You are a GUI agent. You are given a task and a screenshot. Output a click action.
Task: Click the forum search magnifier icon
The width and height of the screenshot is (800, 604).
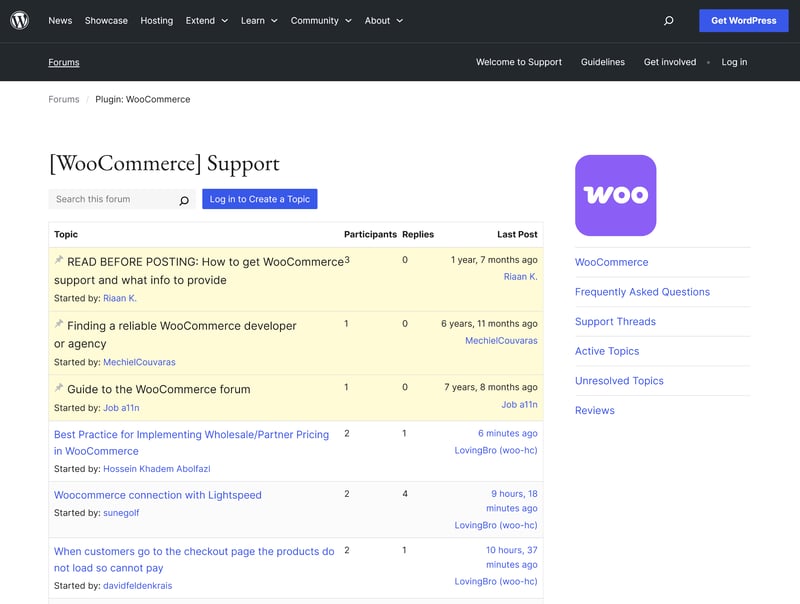tap(184, 200)
